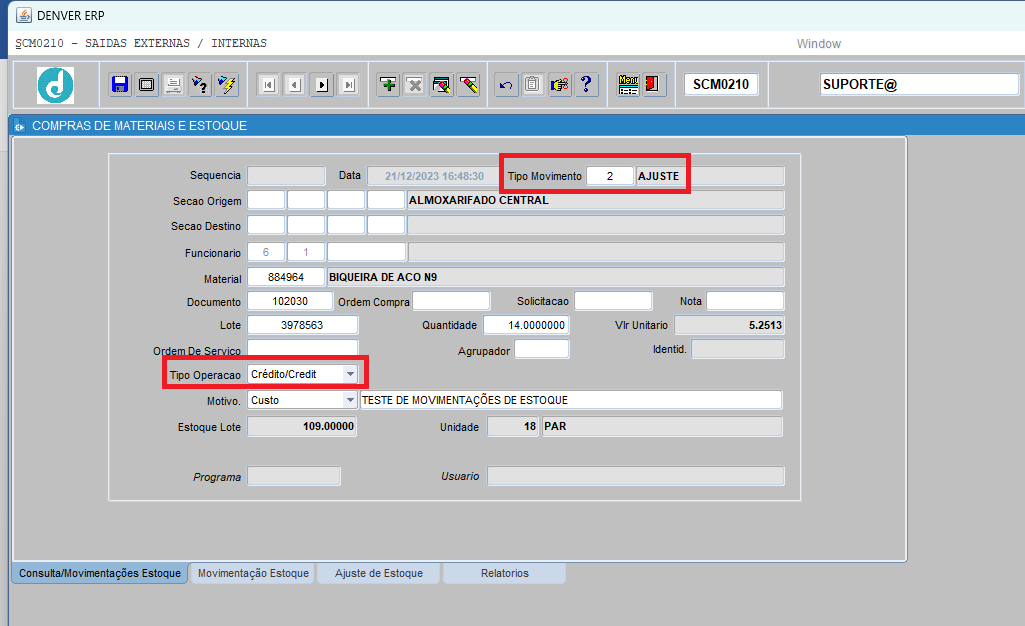Click BIQUEIRA DE ACO N9 description
The height and width of the screenshot is (626, 1025).
click(383, 277)
